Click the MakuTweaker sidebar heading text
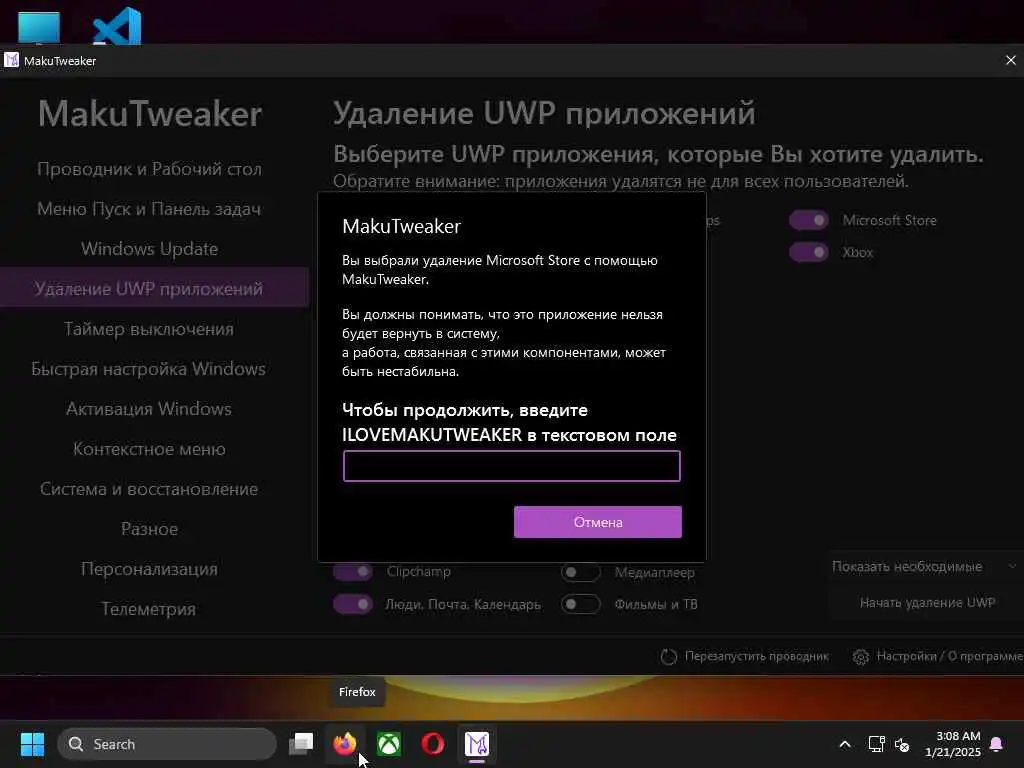The image size is (1024, 768). pos(150,114)
